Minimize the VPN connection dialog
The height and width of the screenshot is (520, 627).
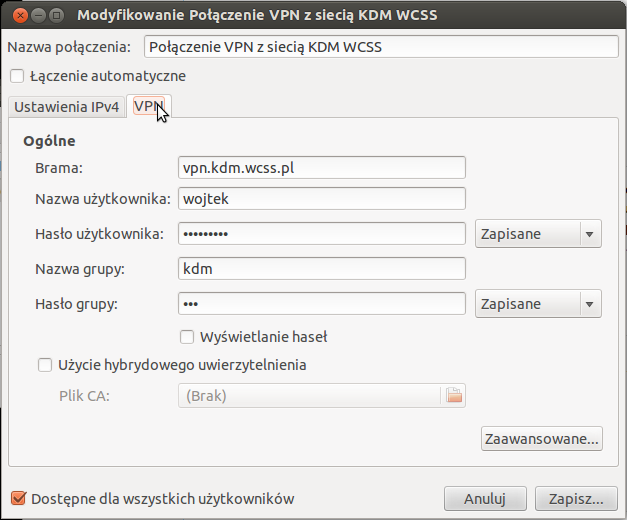[x=36, y=16]
